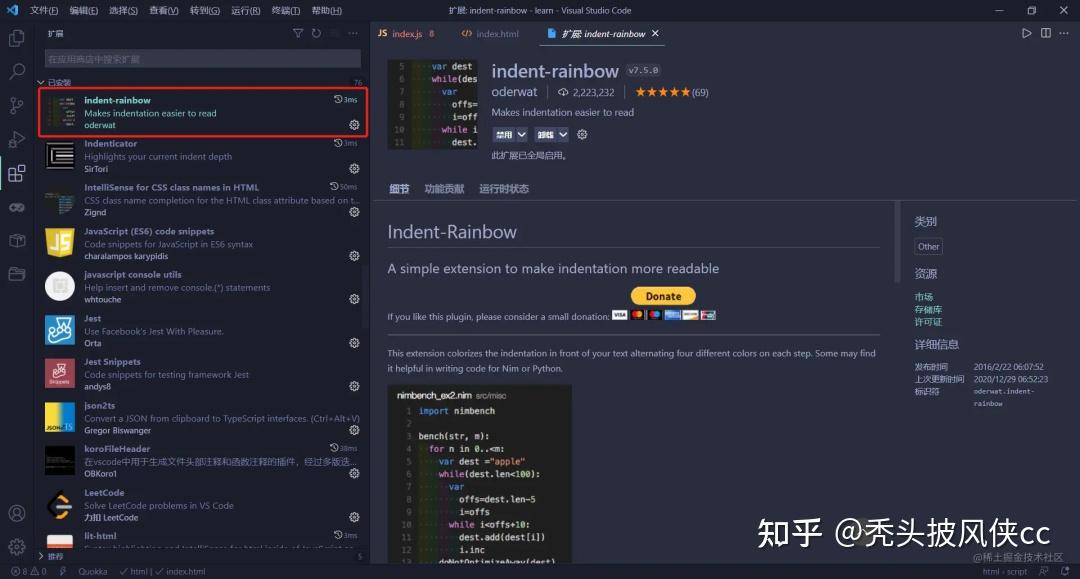
Task: Click the manage gear for Jest row
Action: tap(354, 343)
